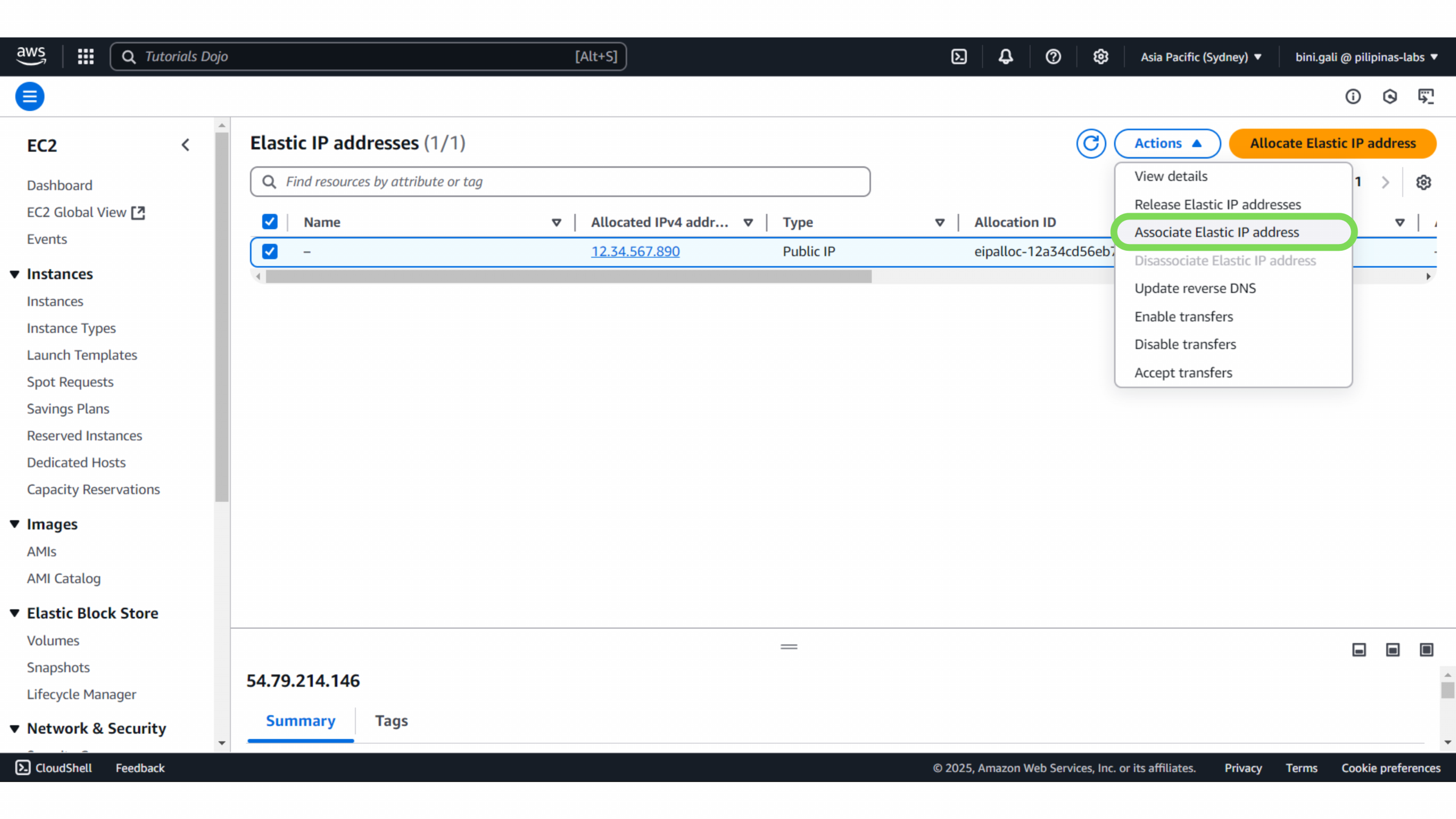The width and height of the screenshot is (1456, 819).
Task: Open the Asia Pacific (Sydney) region dropdown
Action: coord(1200,56)
